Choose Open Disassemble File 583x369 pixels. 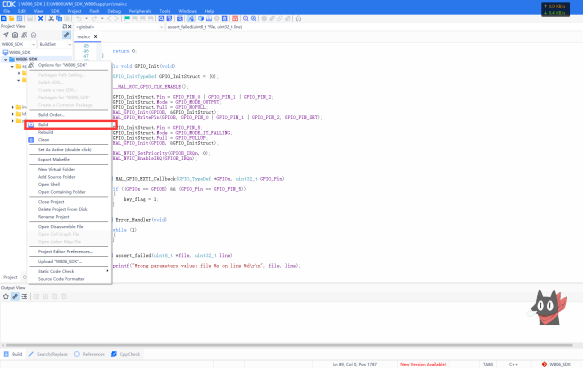pos(69,227)
